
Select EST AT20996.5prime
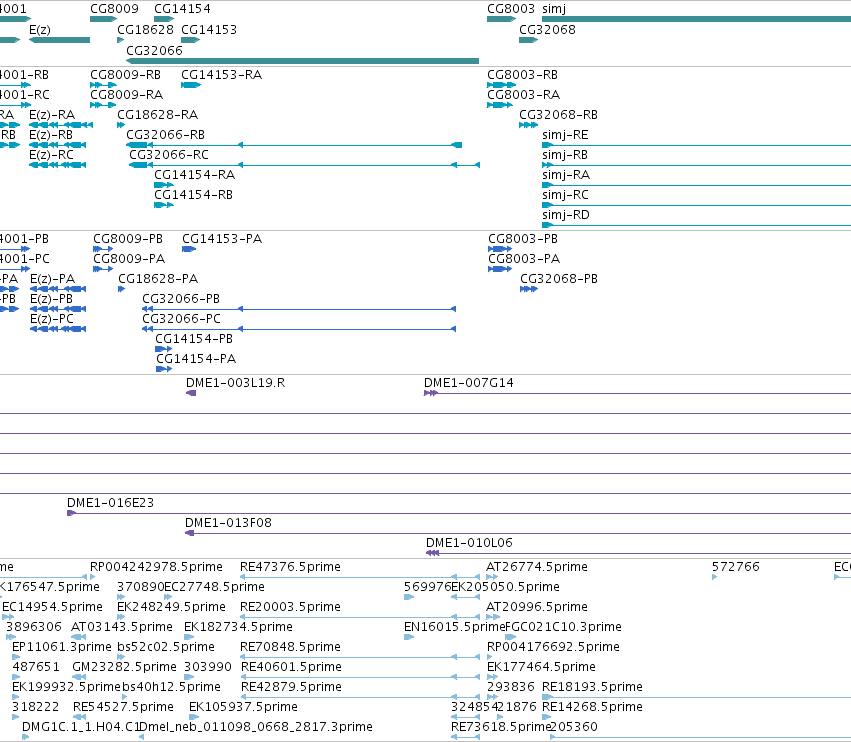point(537,607)
